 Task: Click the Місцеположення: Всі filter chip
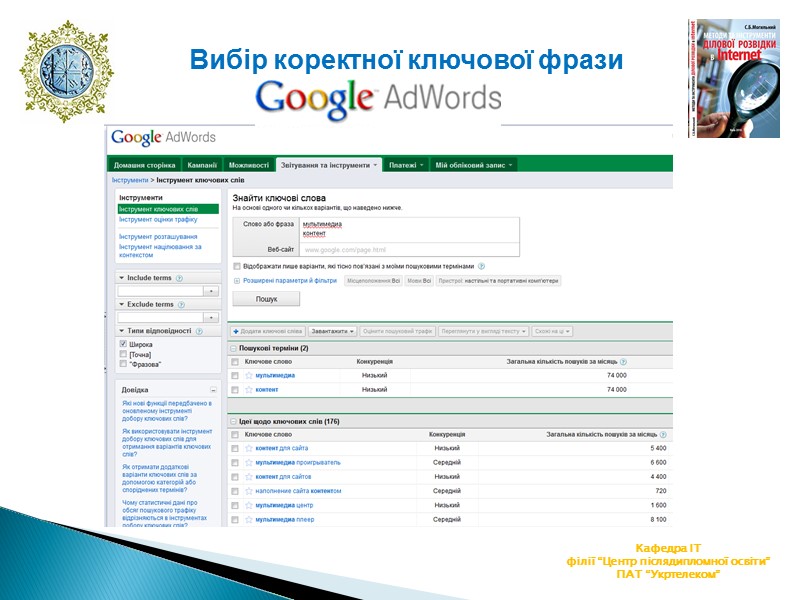(373, 281)
